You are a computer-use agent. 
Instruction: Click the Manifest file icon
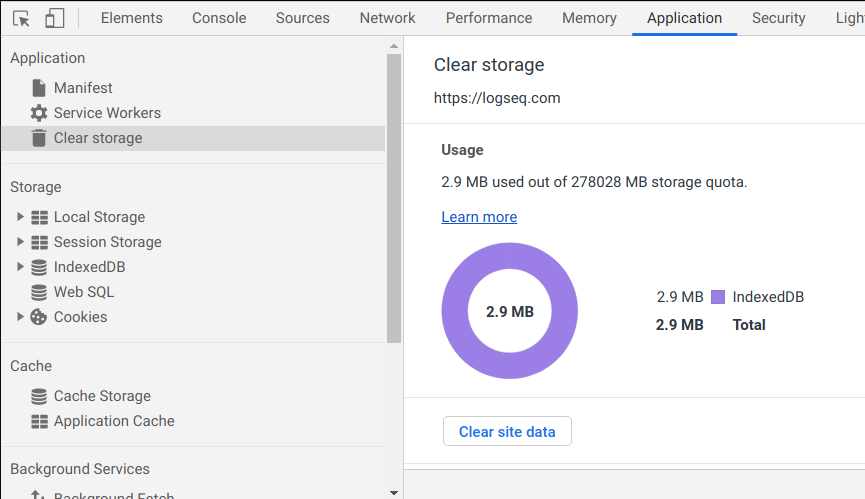(x=39, y=88)
